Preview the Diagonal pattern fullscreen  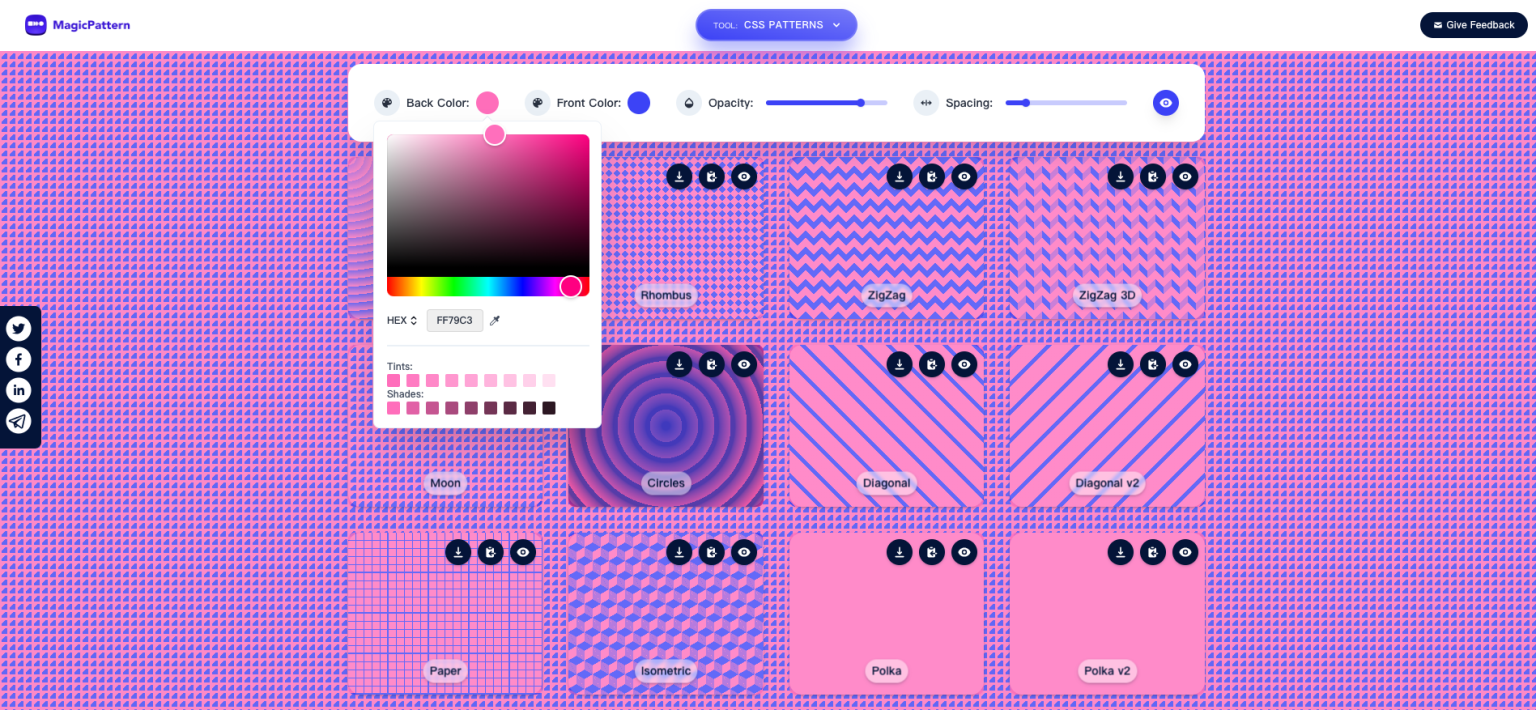tap(963, 364)
